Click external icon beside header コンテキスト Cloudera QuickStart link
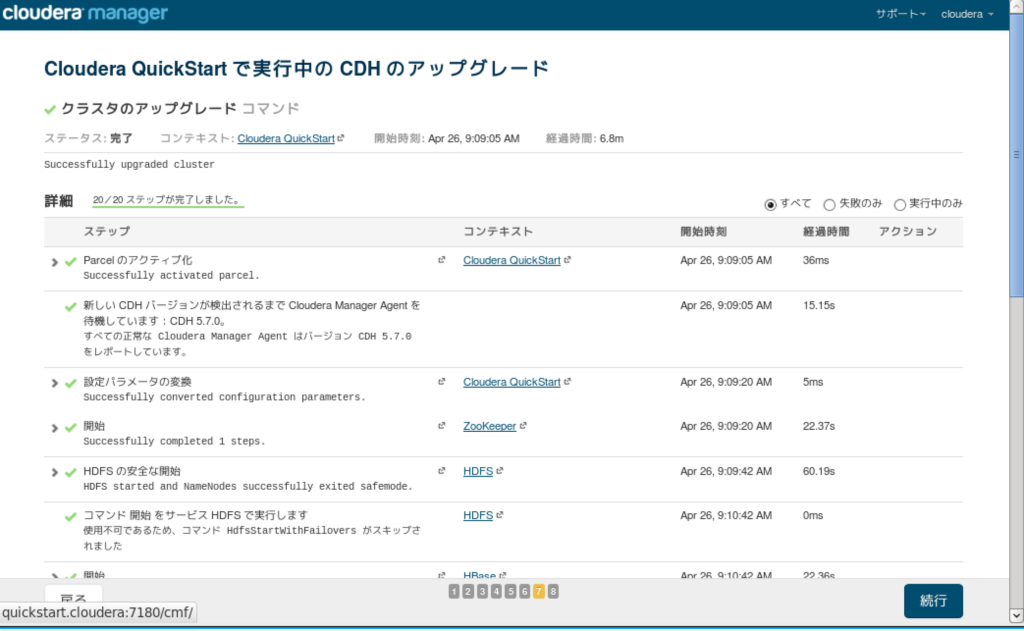 341,138
